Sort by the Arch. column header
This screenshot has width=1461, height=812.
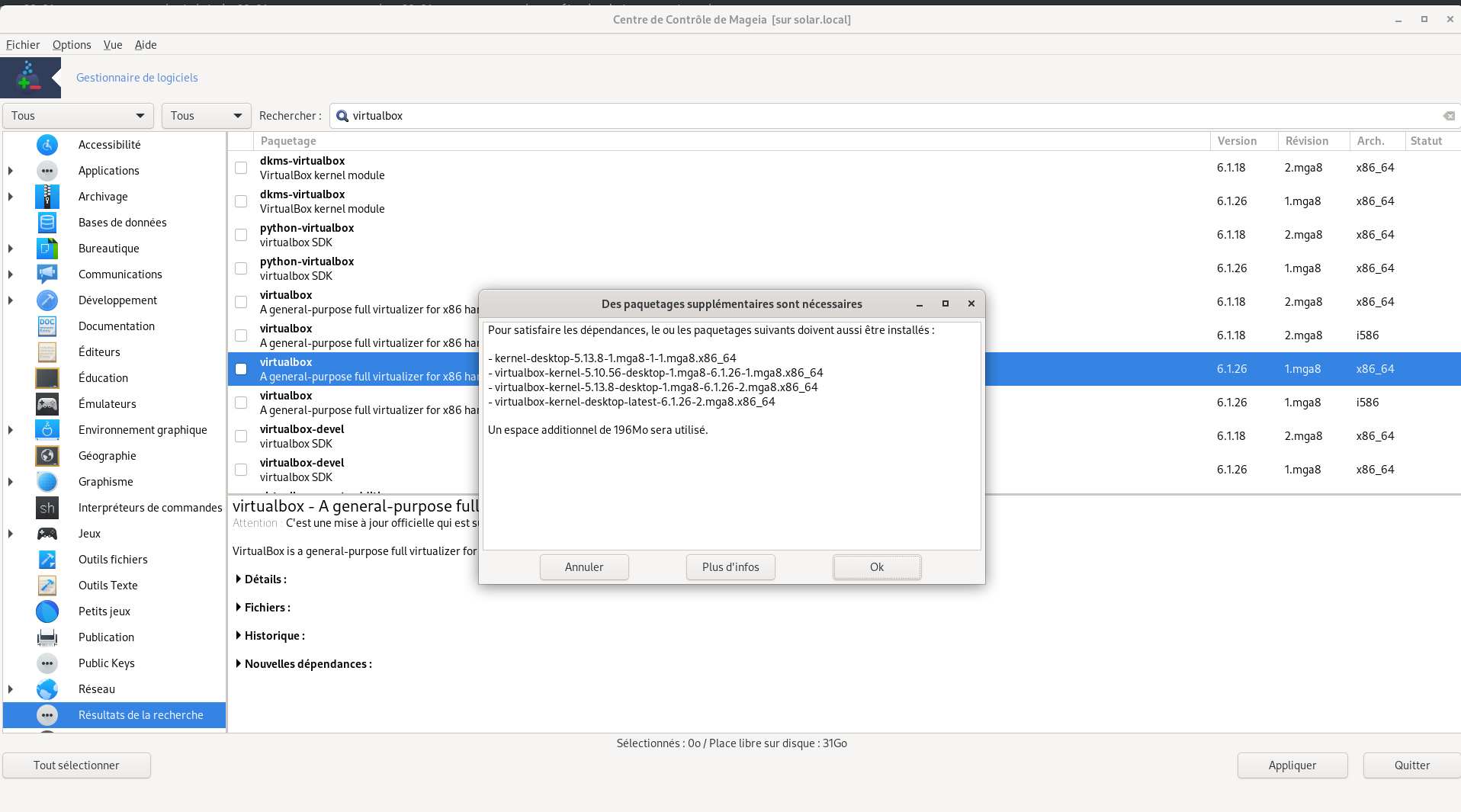coord(1377,141)
